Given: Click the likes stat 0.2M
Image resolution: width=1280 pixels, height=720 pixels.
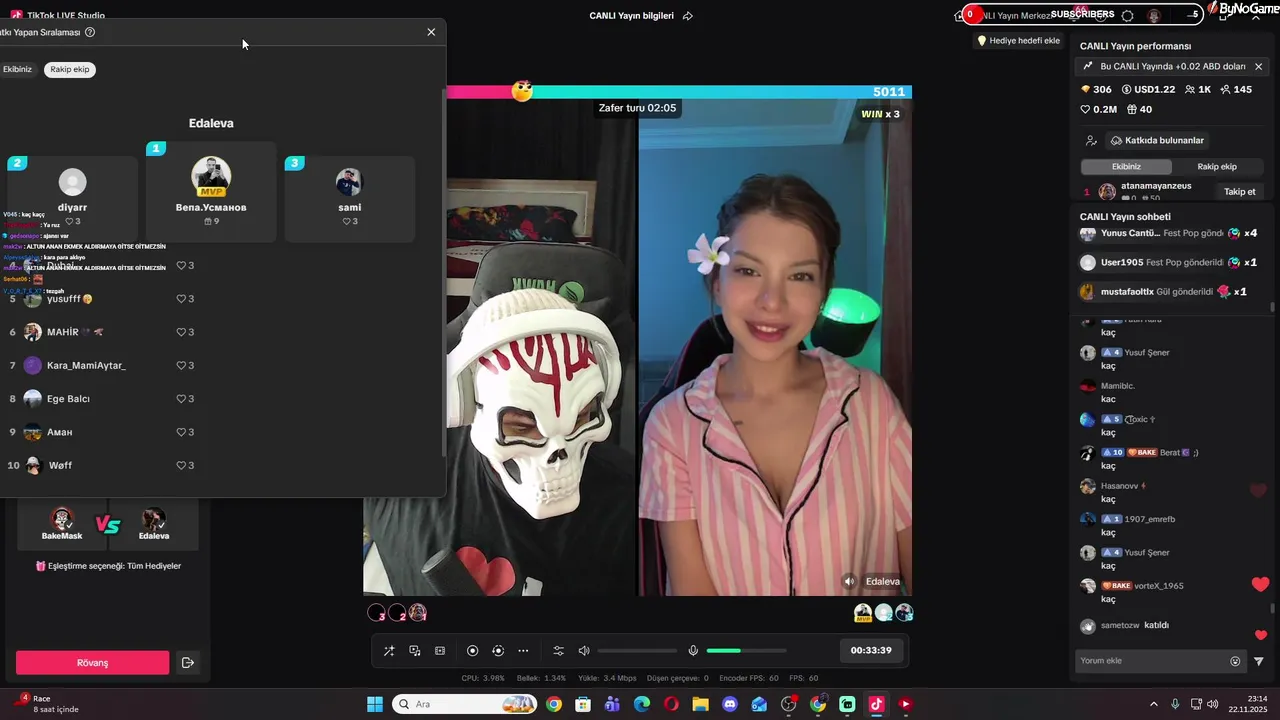Looking at the screenshot, I should (1098, 109).
